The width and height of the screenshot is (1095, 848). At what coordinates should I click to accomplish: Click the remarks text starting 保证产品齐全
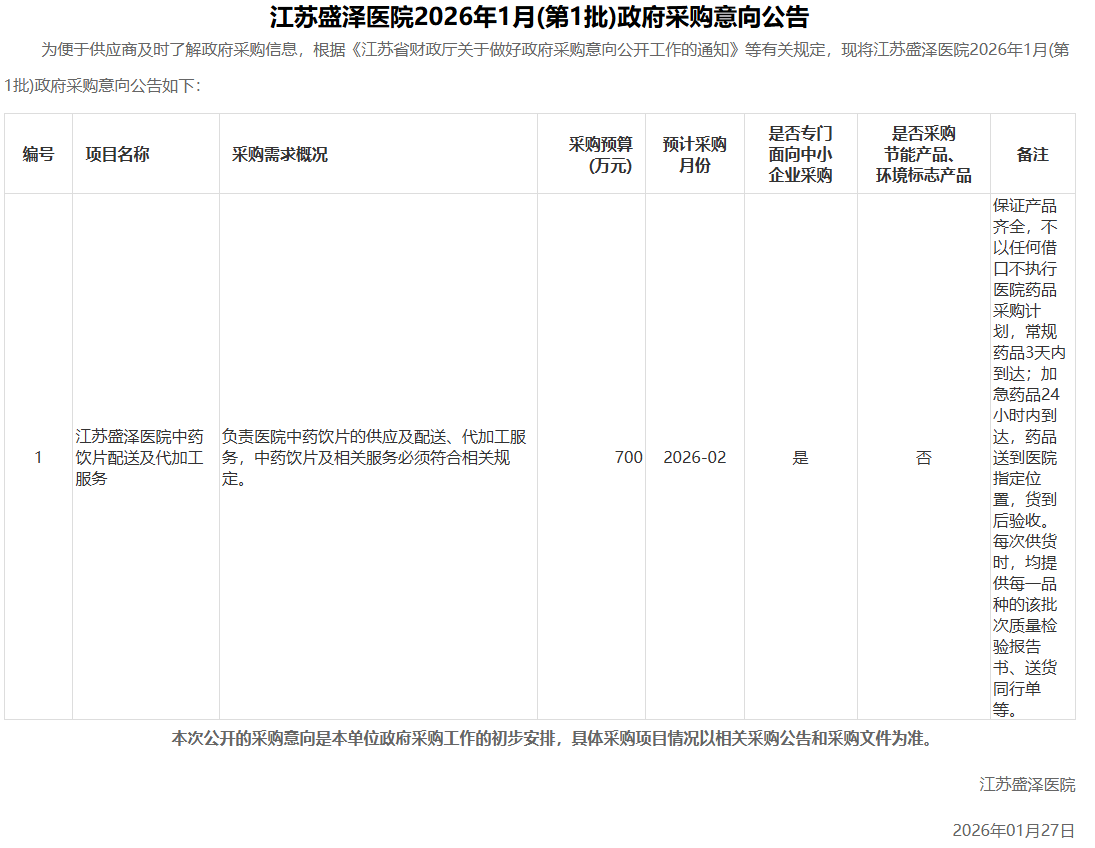click(x=1026, y=457)
